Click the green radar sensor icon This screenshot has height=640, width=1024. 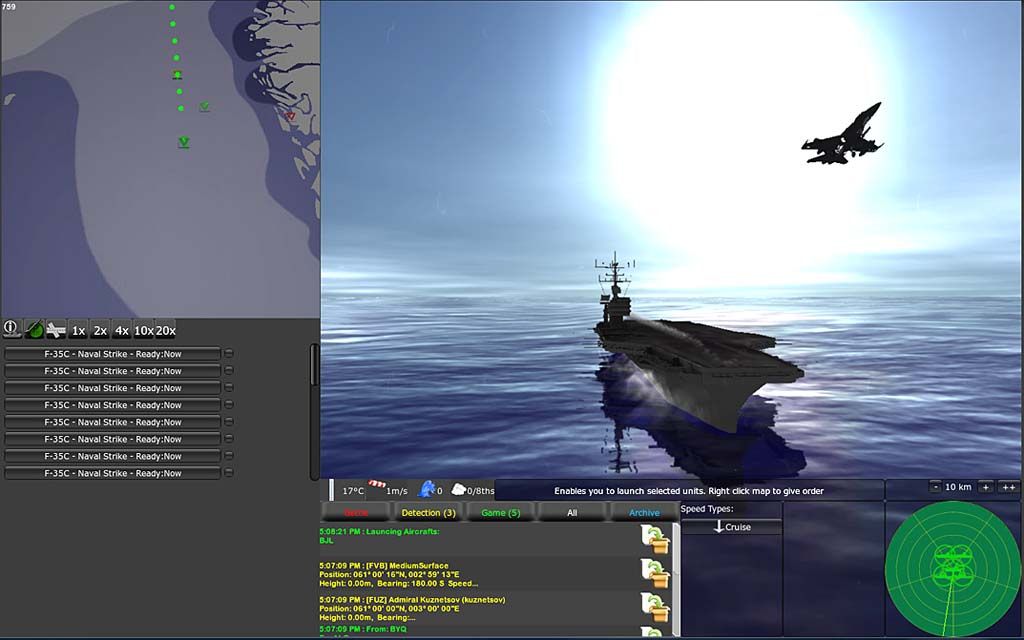[x=34, y=329]
